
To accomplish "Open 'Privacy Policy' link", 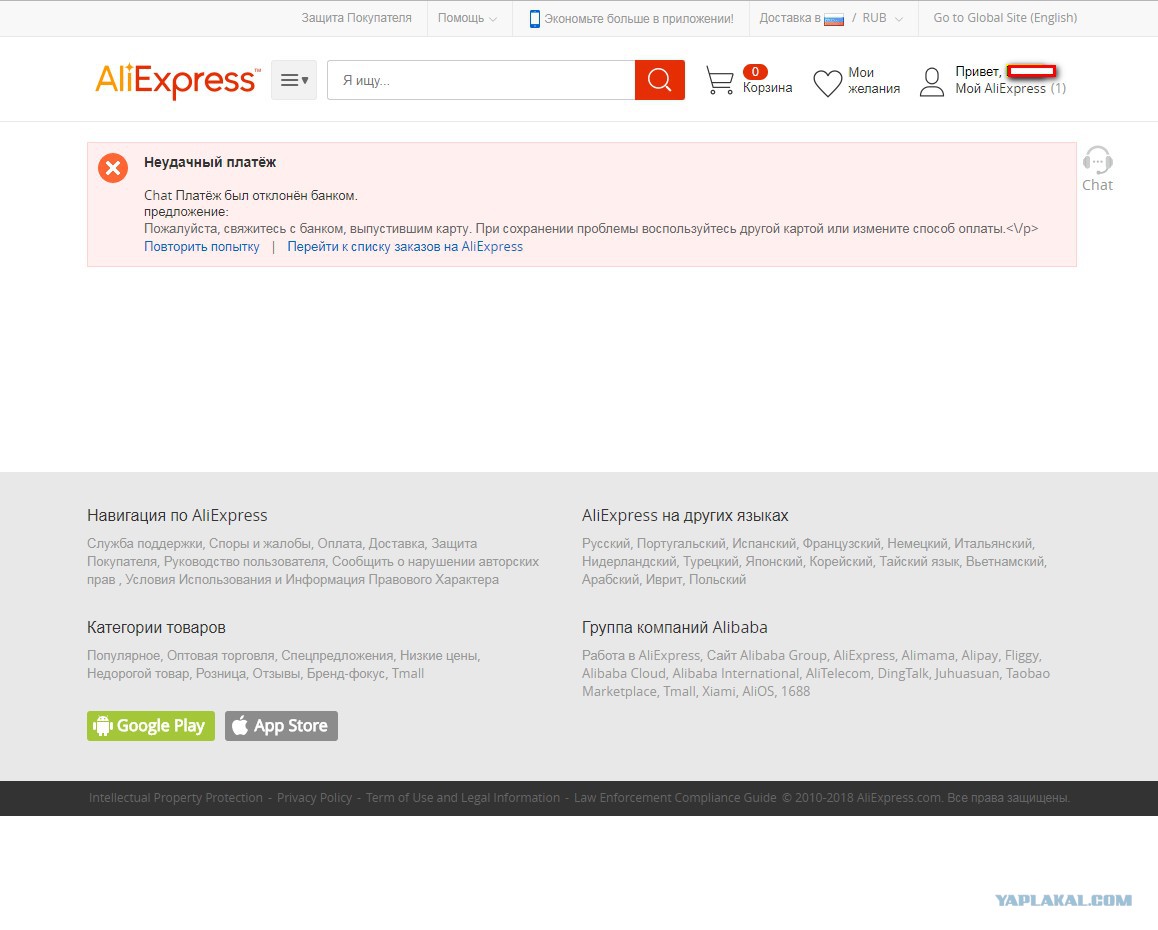I will (315, 798).
